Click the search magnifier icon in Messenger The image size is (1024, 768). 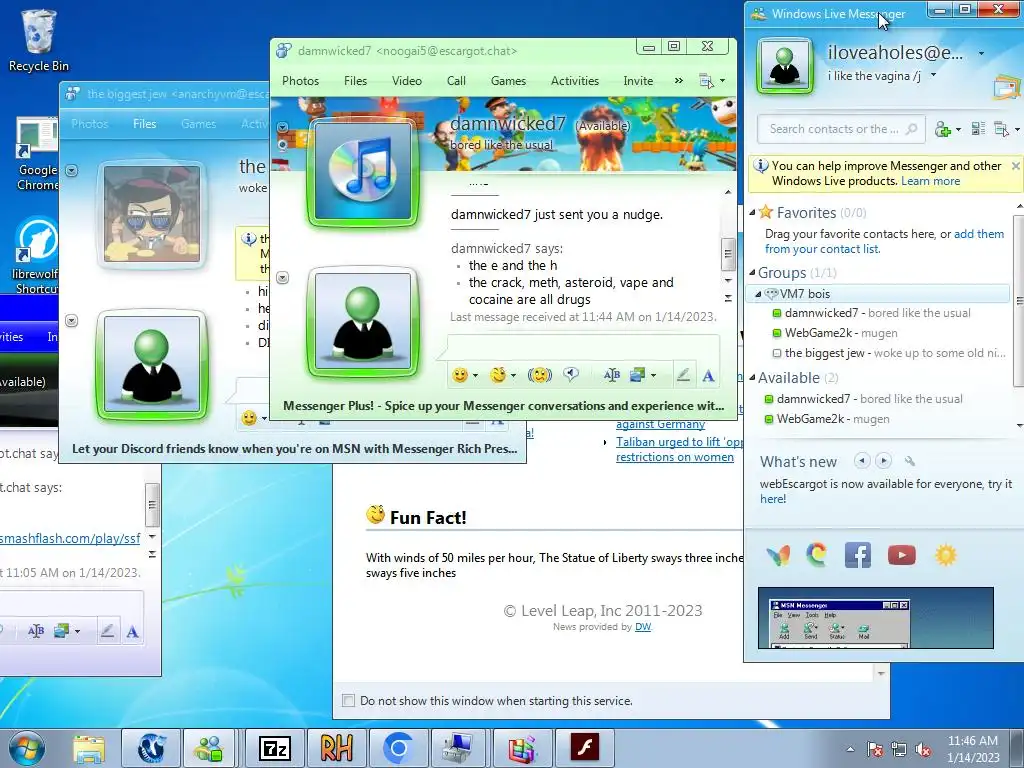pos(912,129)
